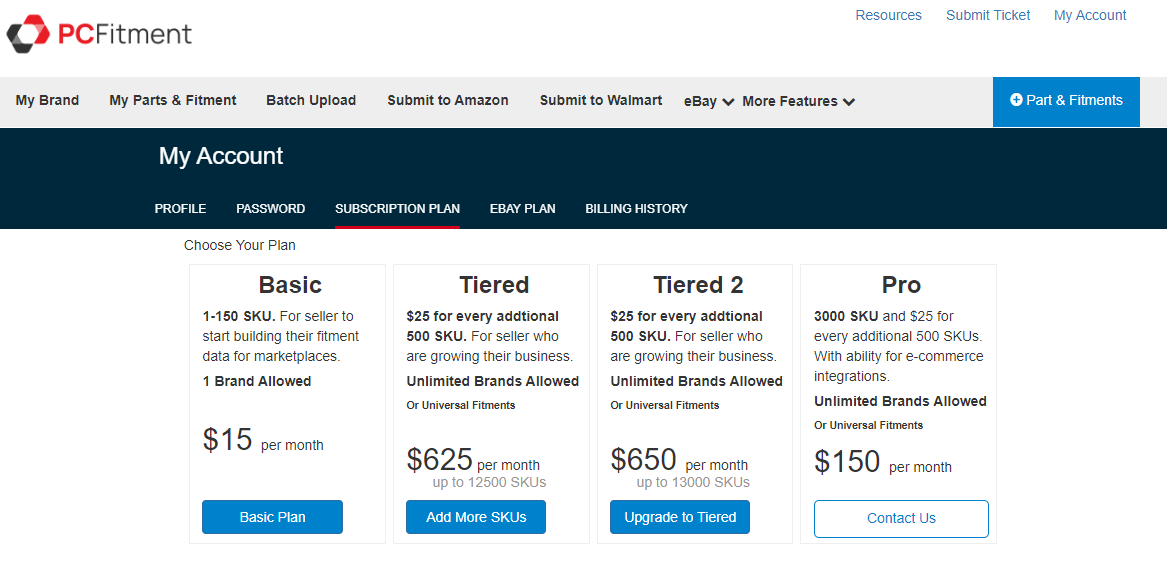Click the PCFitment logo
This screenshot has width=1167, height=583.
(x=99, y=34)
